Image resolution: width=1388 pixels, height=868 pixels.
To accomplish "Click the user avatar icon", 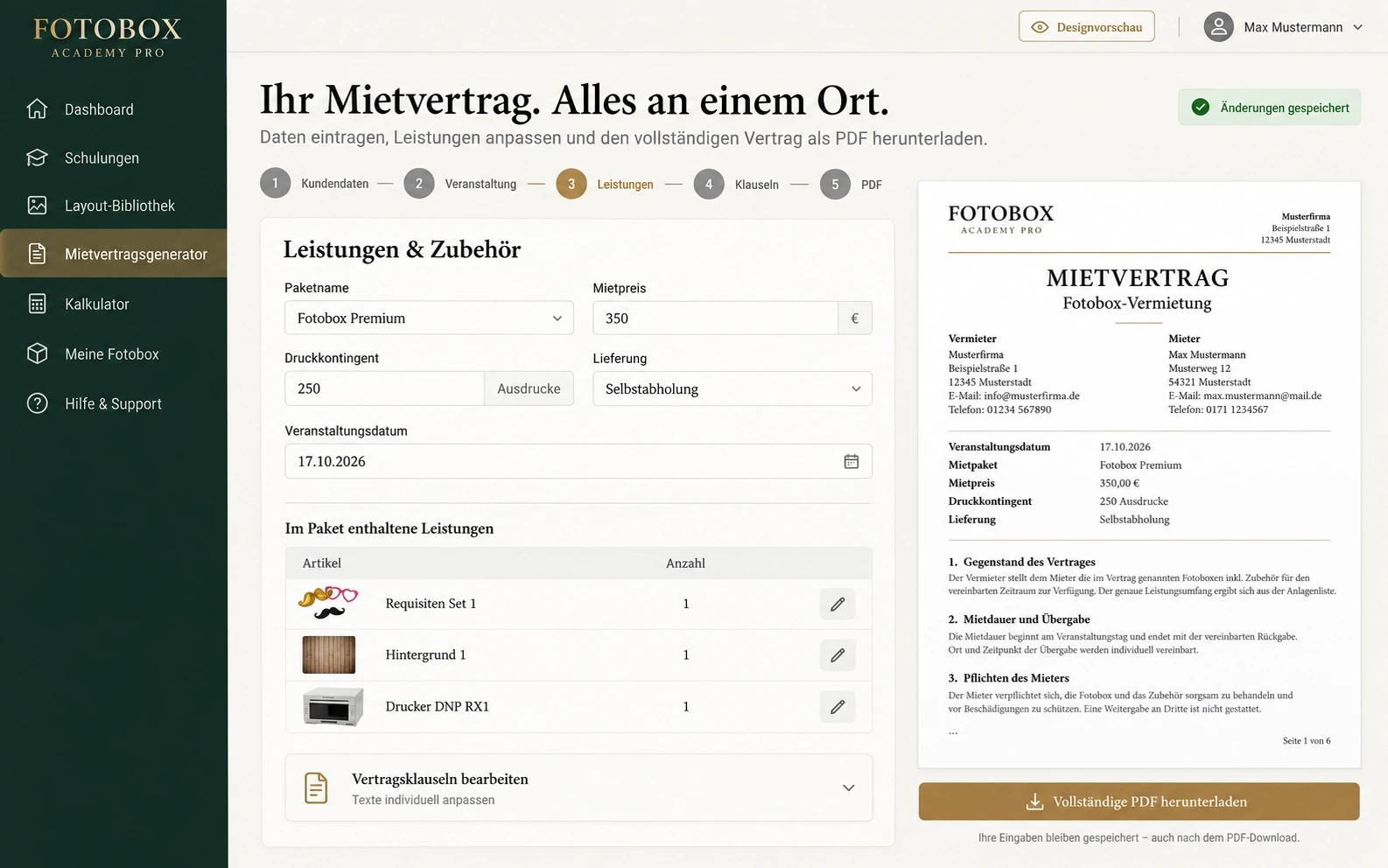I will [x=1218, y=27].
